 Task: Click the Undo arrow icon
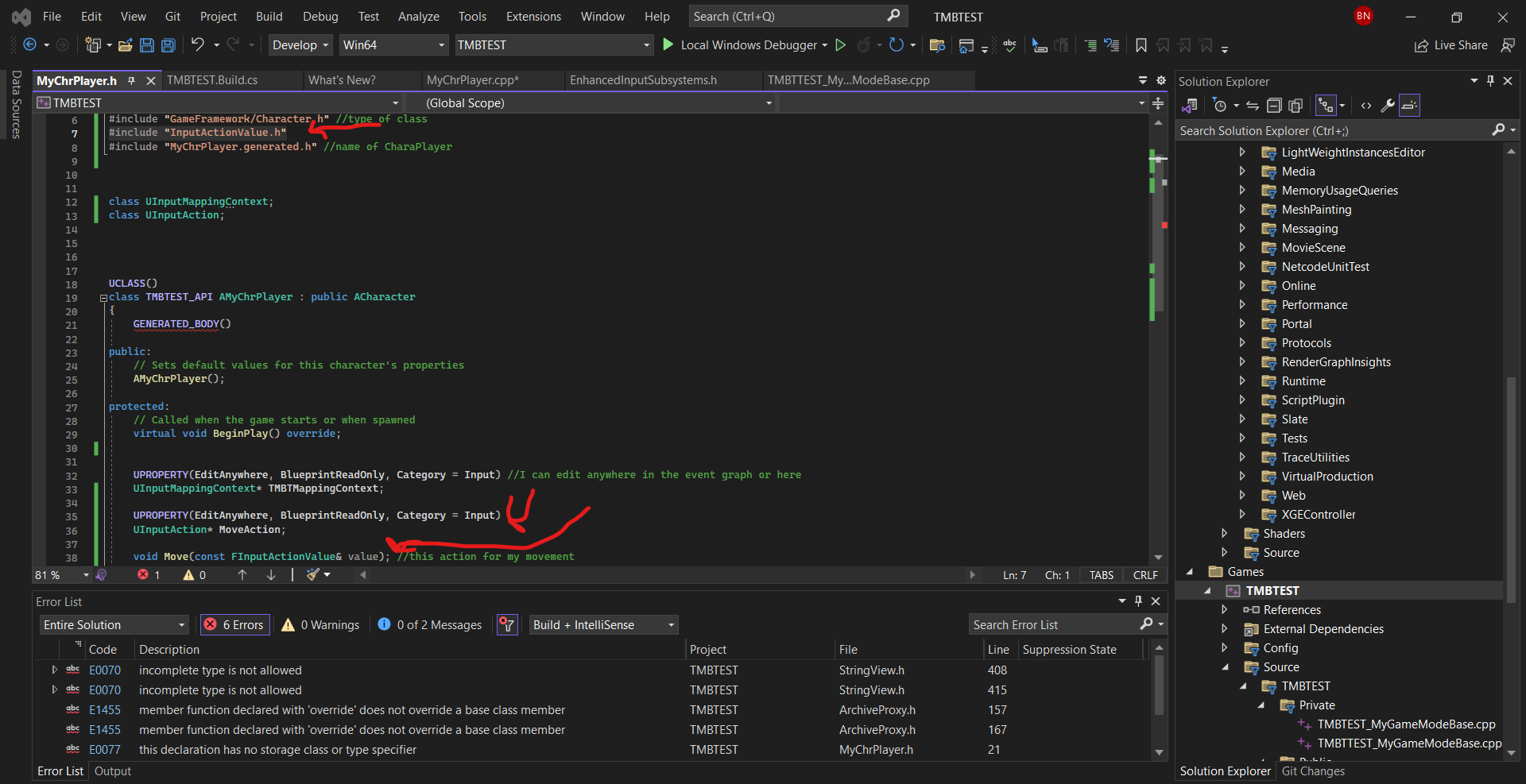197,45
